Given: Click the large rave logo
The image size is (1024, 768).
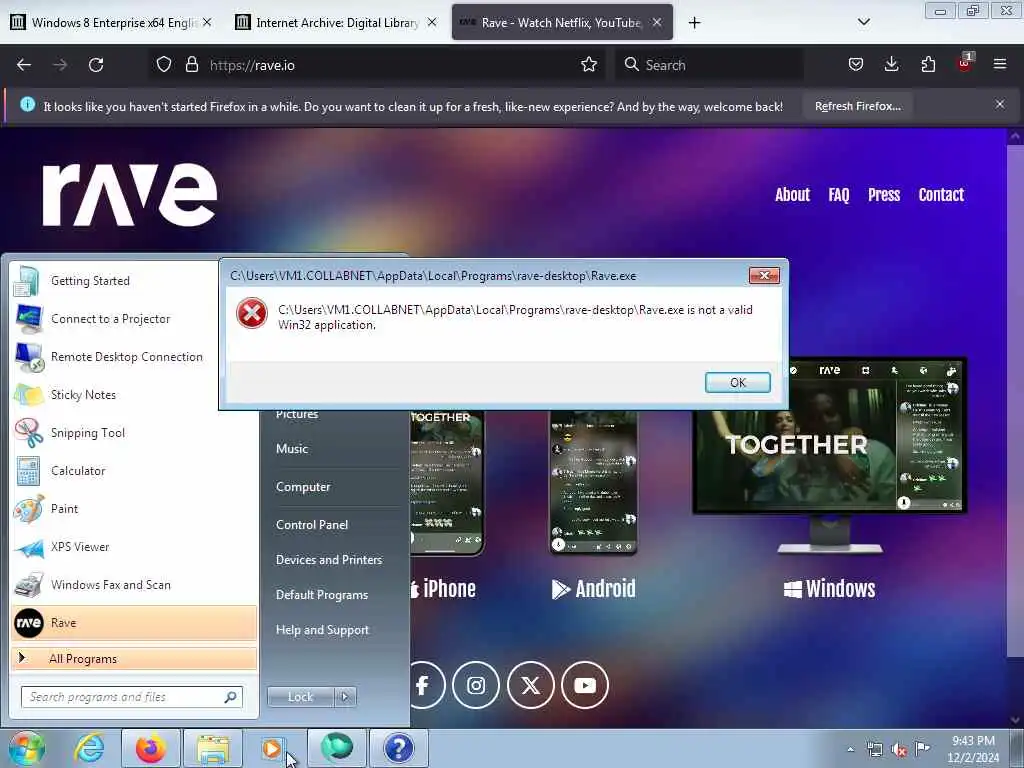Looking at the screenshot, I should pos(129,194).
